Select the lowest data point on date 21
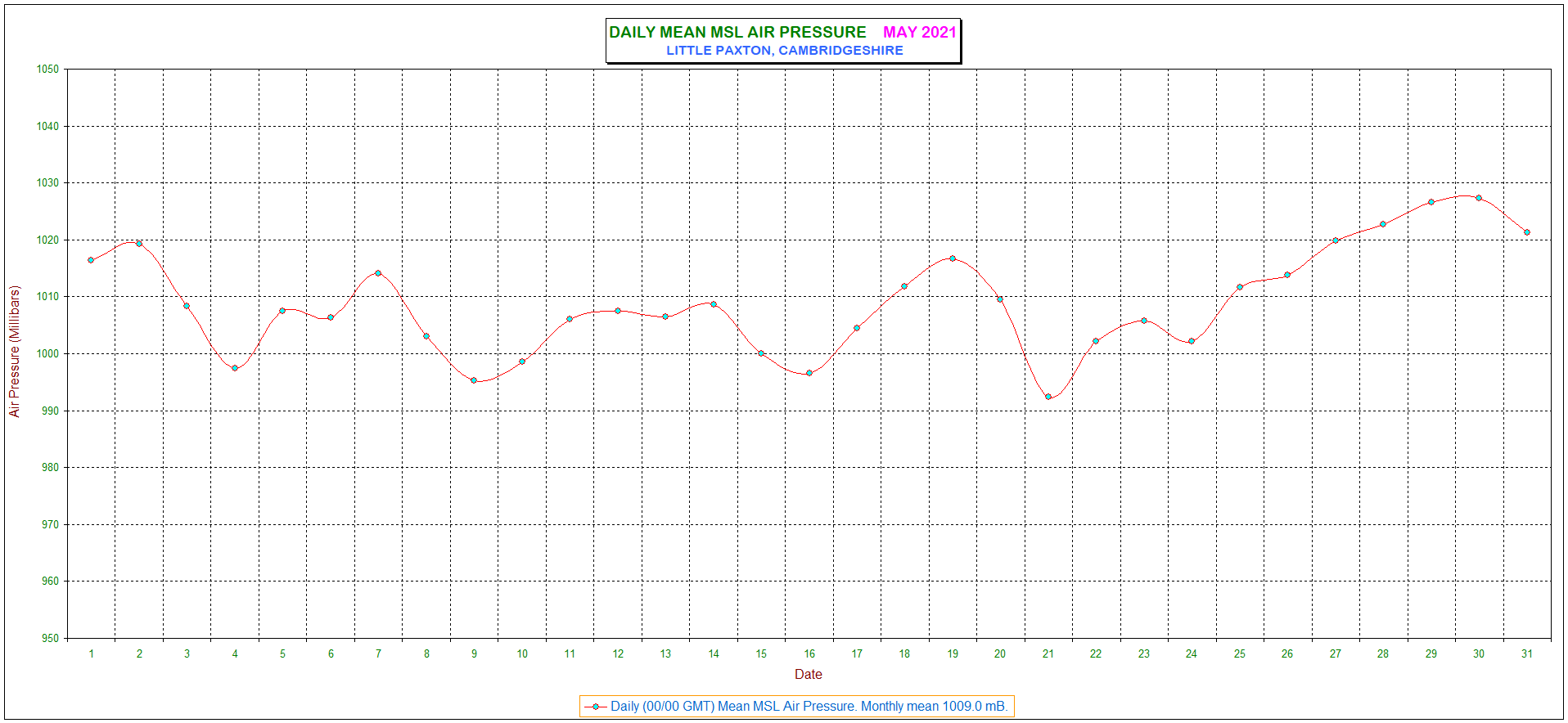The height and width of the screenshot is (723, 1568). tap(1048, 397)
